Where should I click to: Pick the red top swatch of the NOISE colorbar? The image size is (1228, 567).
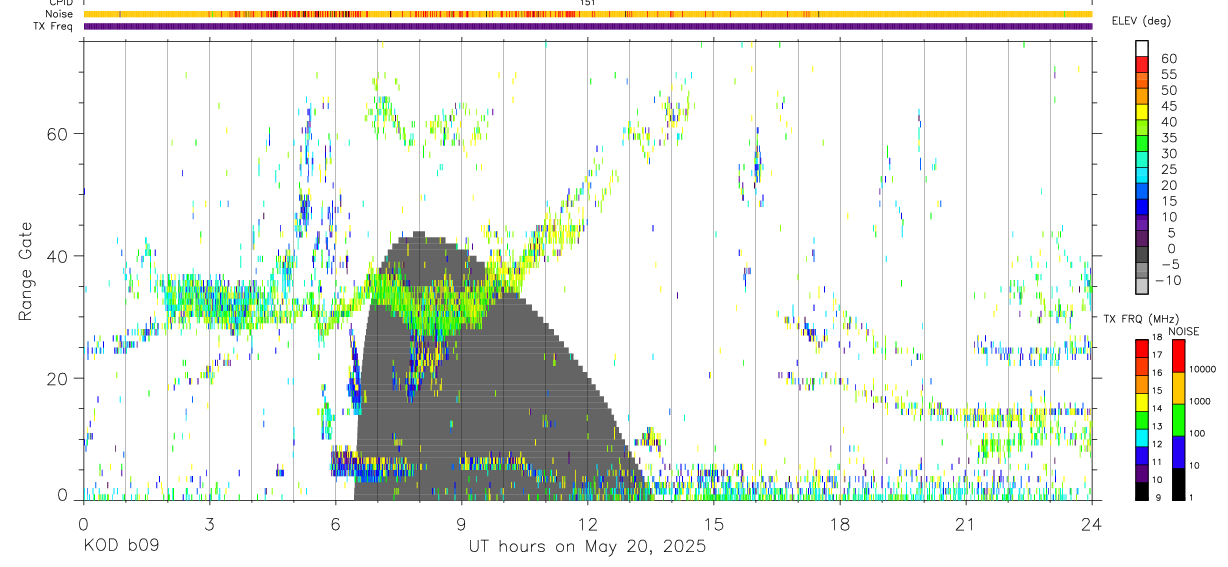click(x=1178, y=356)
